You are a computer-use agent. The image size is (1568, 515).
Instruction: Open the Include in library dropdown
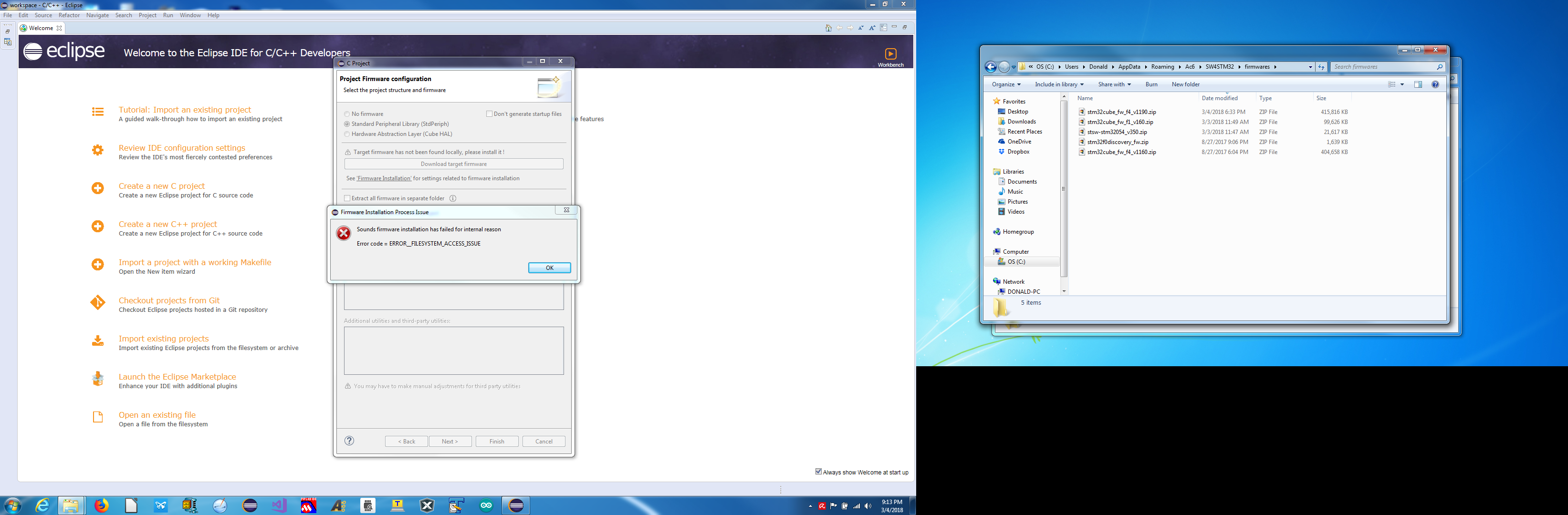click(x=1059, y=84)
